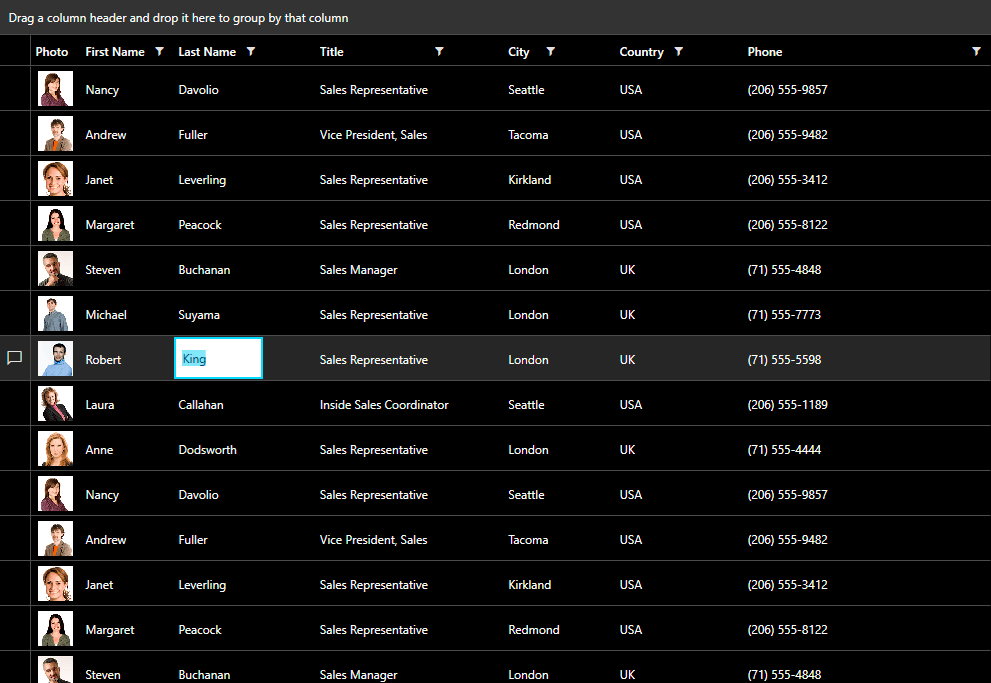Select the last name cell Callahan
Image resolution: width=991 pixels, height=683 pixels.
coord(201,404)
